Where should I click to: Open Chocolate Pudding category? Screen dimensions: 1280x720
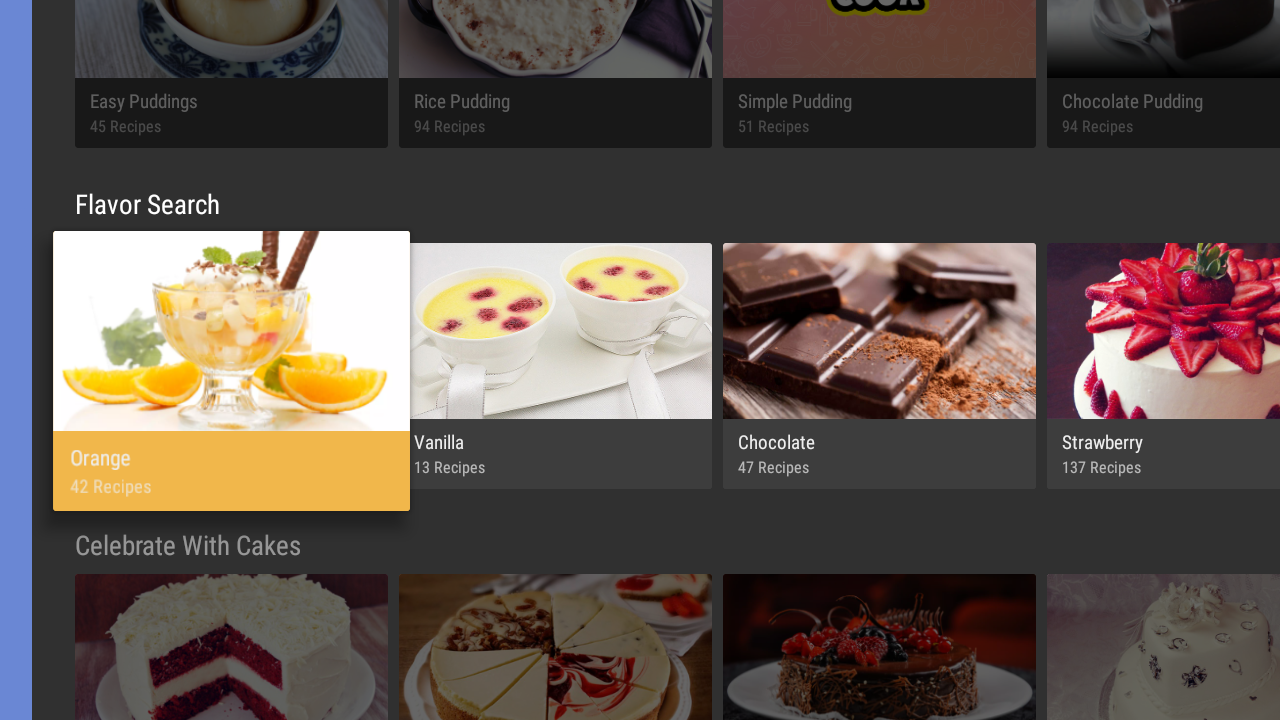tap(1163, 74)
